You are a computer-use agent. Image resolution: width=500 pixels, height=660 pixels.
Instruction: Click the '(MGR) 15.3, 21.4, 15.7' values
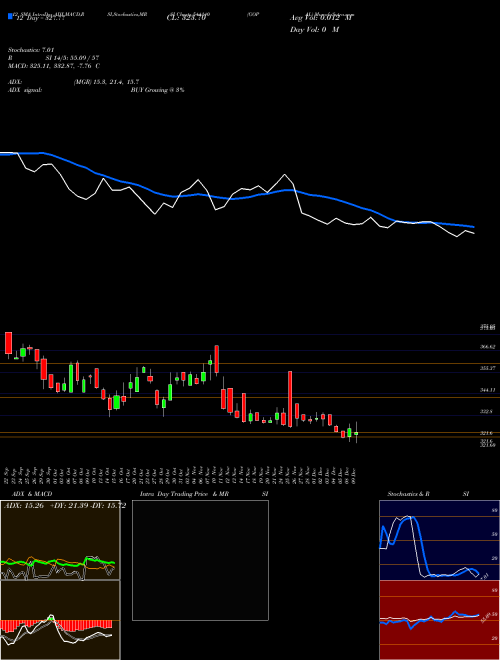[106, 82]
